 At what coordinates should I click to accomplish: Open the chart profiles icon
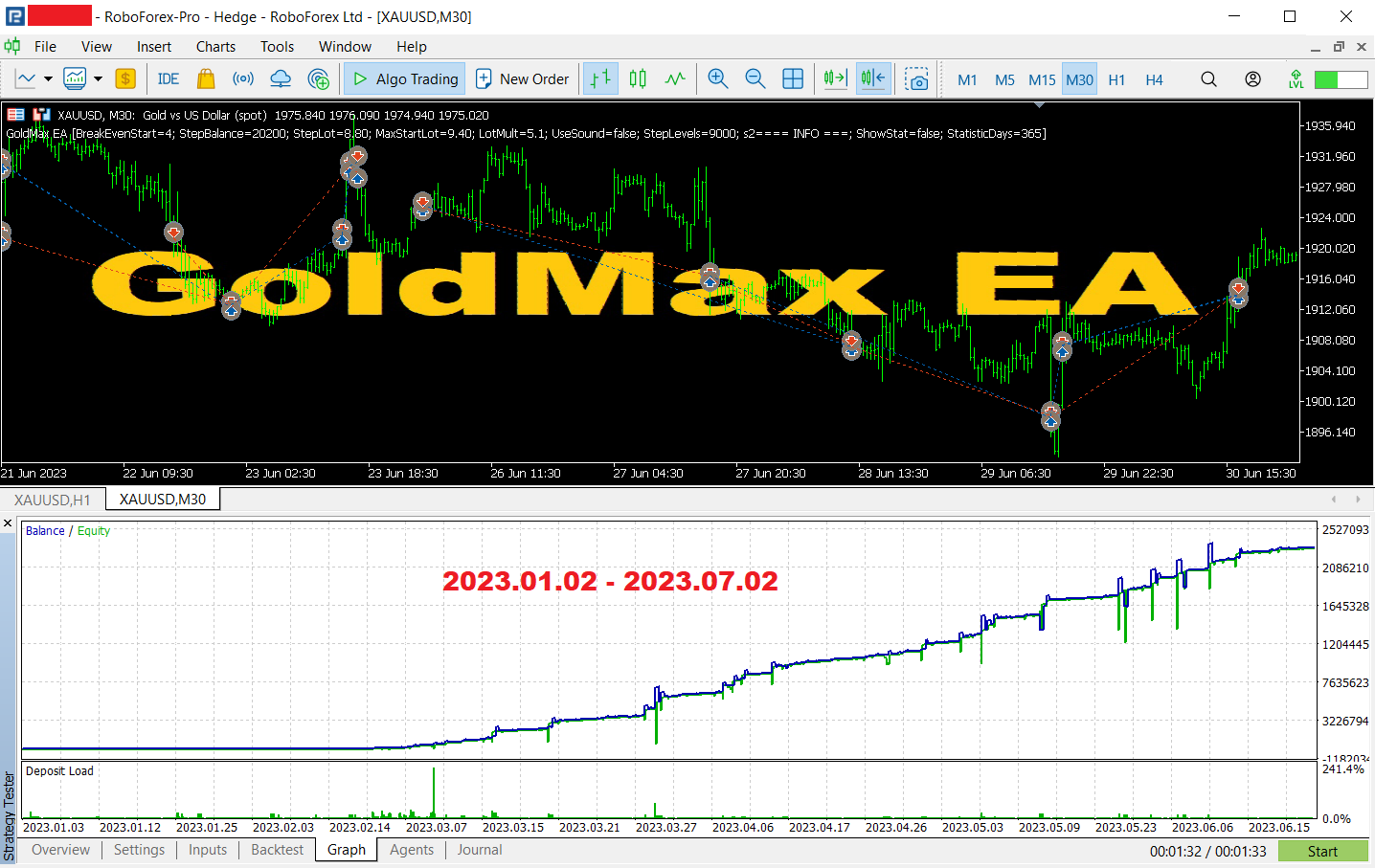click(x=75, y=79)
